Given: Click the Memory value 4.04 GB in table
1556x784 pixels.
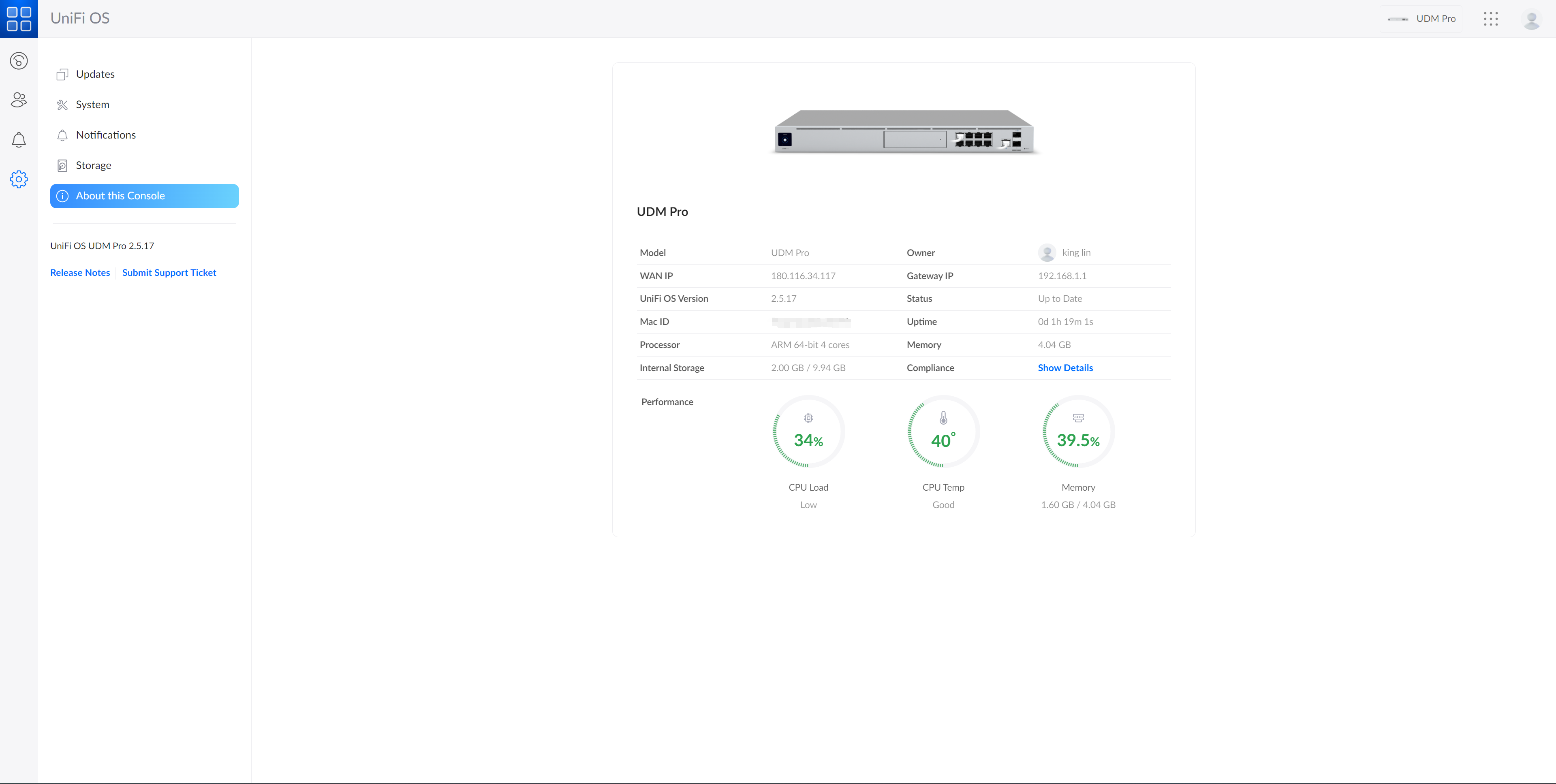Looking at the screenshot, I should [1054, 345].
